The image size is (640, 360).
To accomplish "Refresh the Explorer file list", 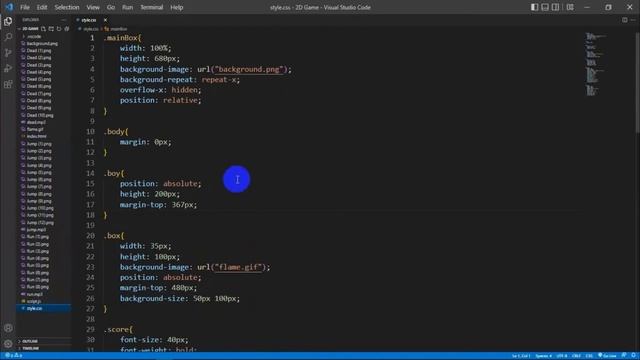I will tap(59, 29).
